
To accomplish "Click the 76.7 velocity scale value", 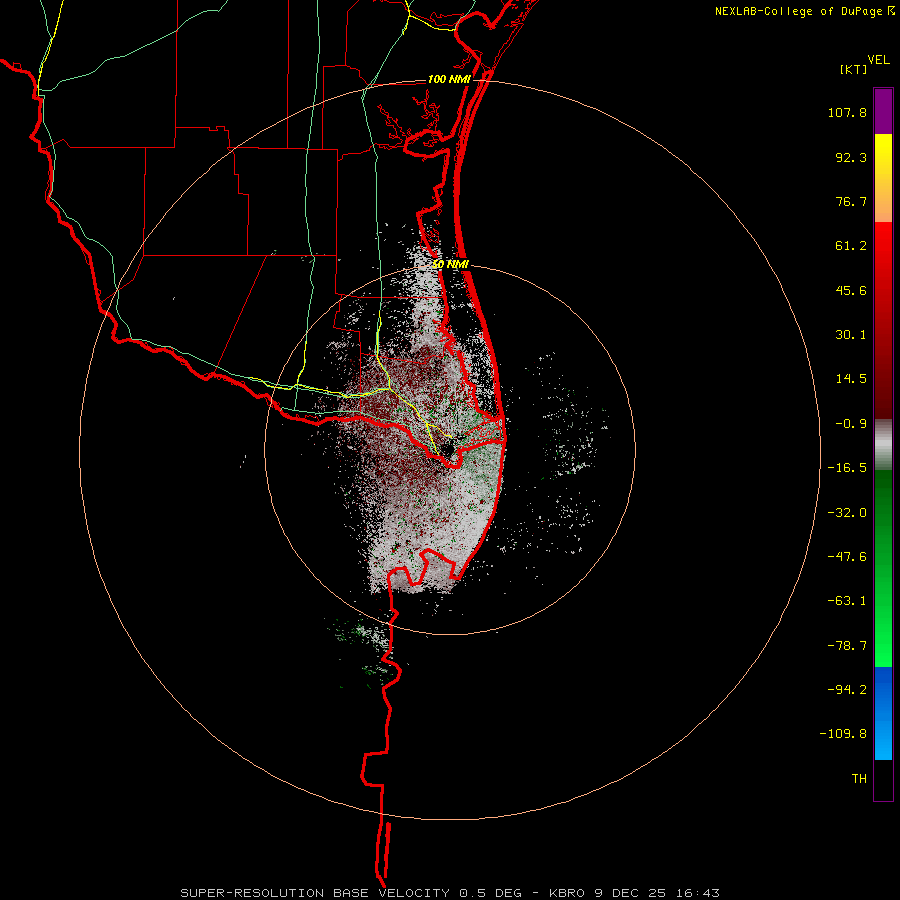I will [x=851, y=201].
